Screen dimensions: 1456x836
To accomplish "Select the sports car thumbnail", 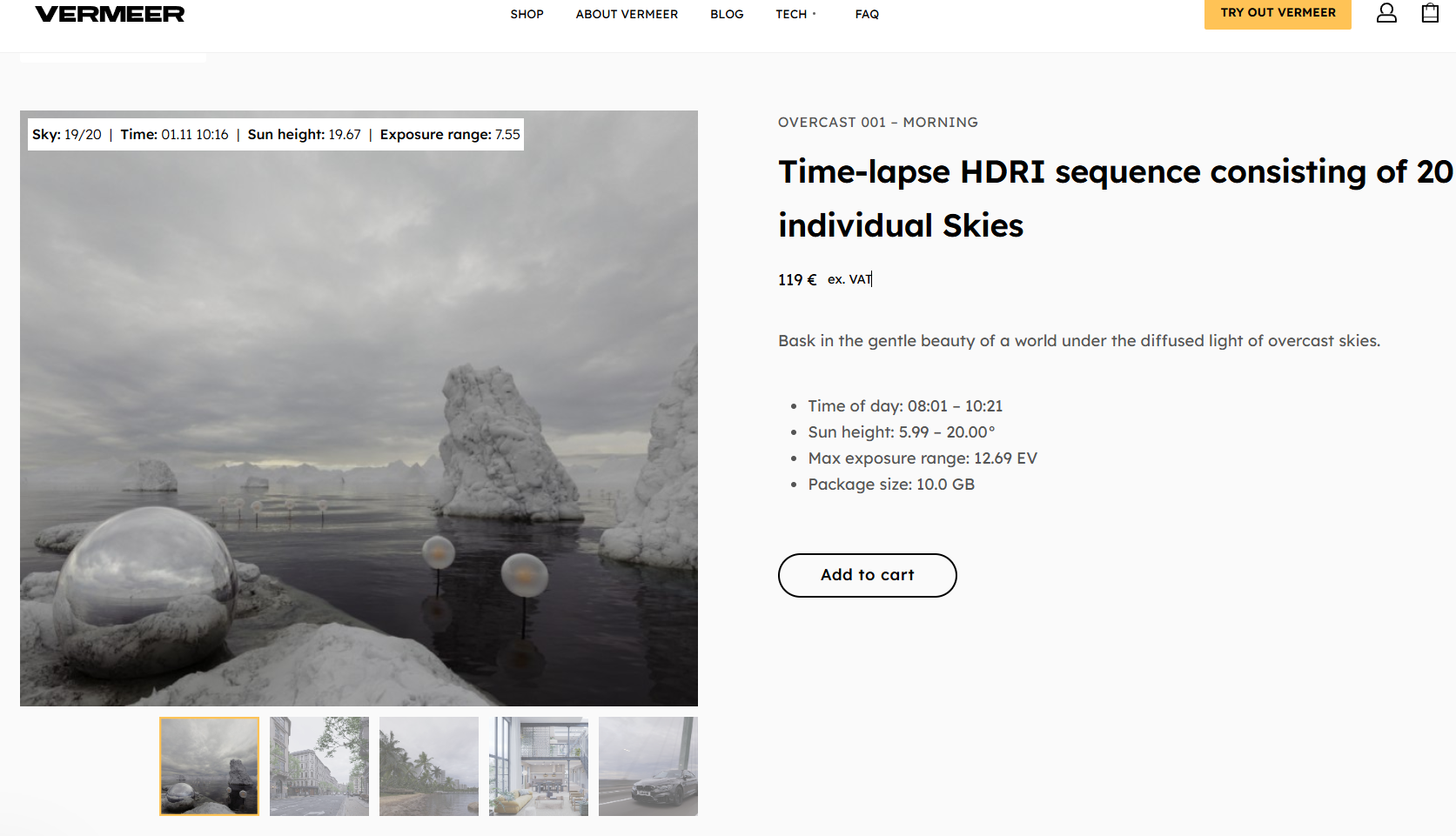I will coord(648,766).
